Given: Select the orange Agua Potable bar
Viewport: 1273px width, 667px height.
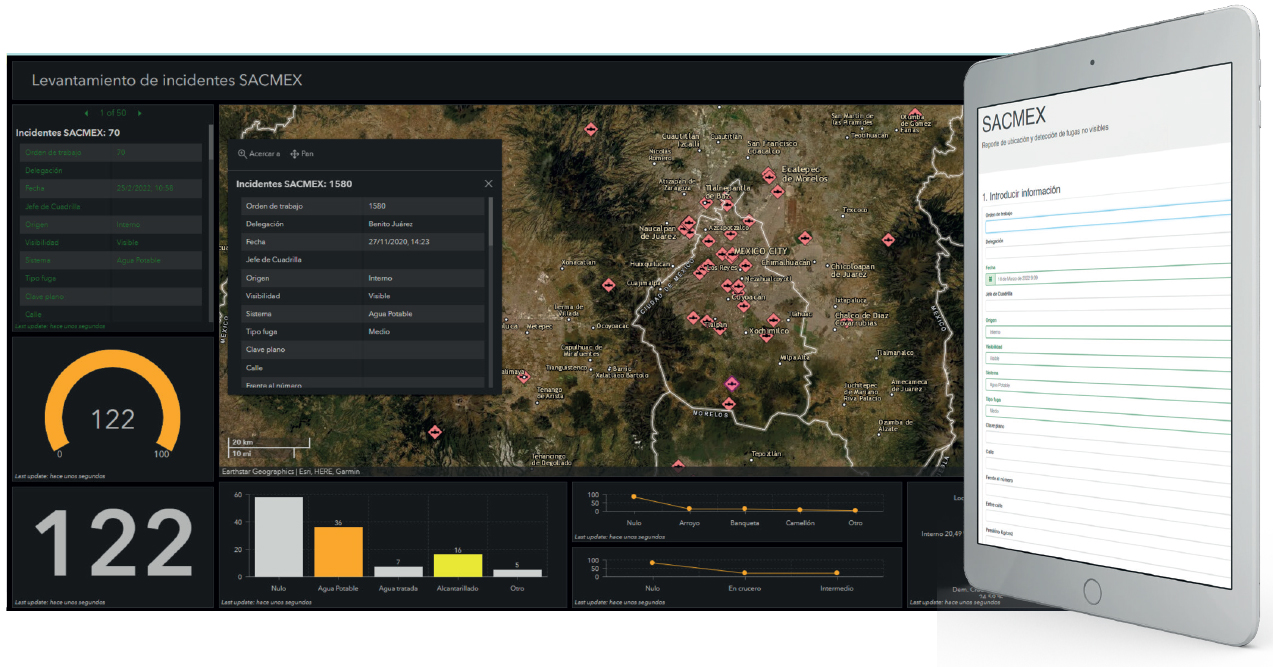Looking at the screenshot, I should [x=338, y=552].
